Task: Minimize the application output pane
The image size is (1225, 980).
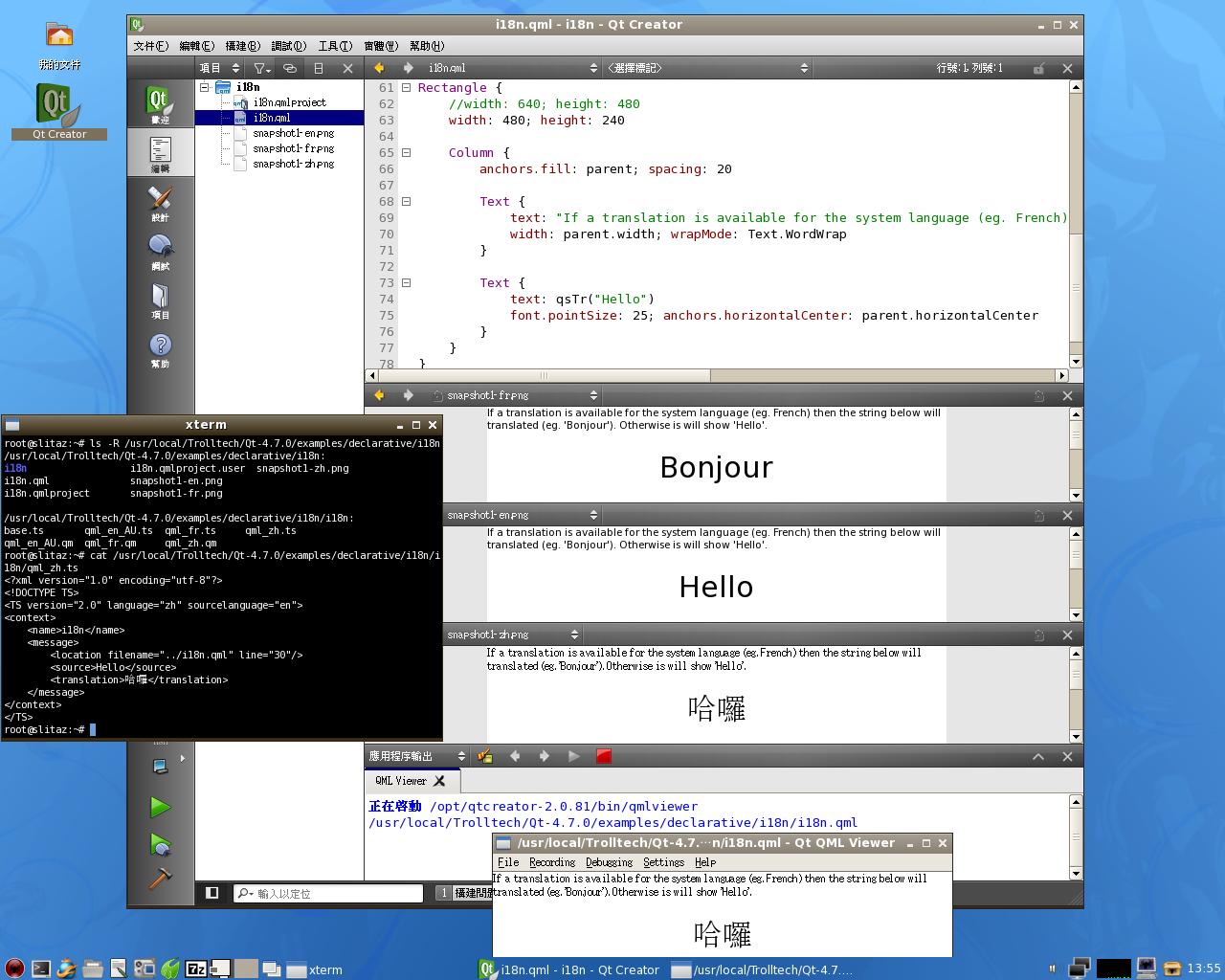Action: [x=1038, y=756]
